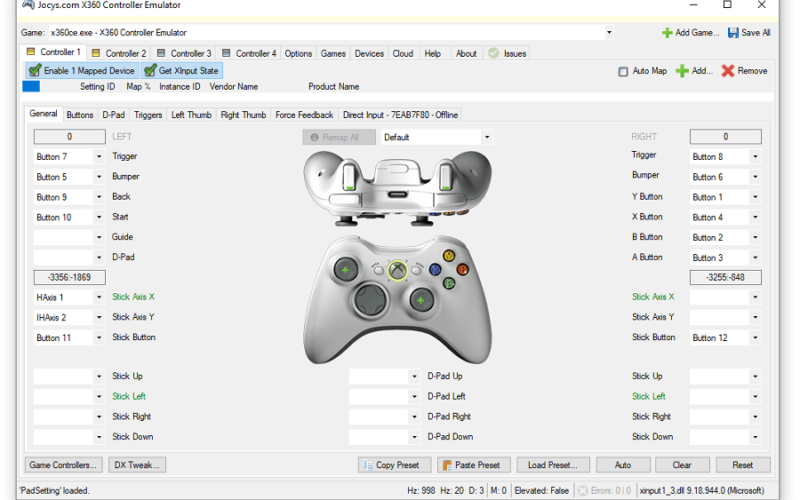Click the red B button on controller image
This screenshot has width=800, height=500.
(x=462, y=269)
